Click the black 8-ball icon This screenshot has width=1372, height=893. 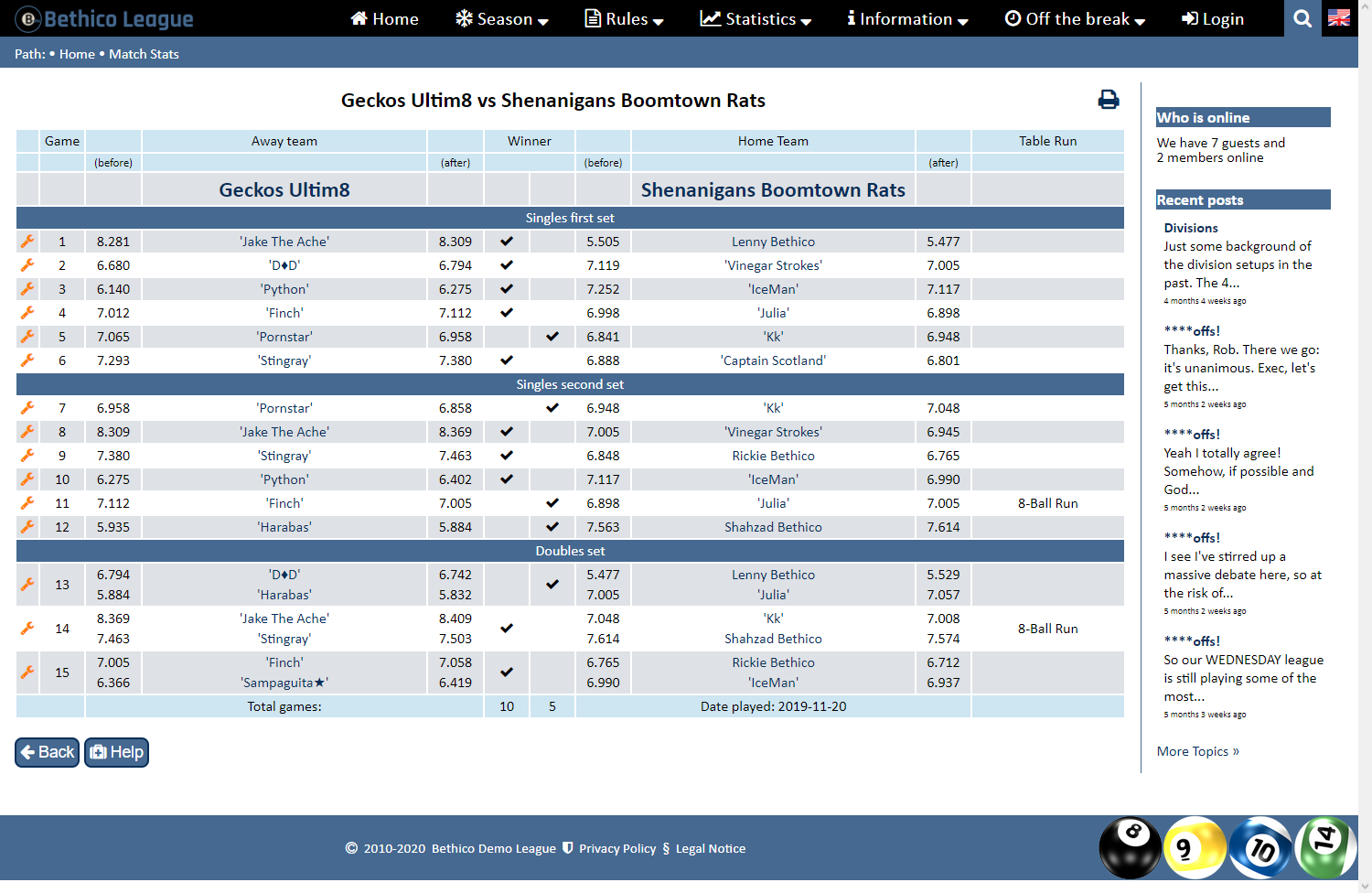coord(1130,847)
